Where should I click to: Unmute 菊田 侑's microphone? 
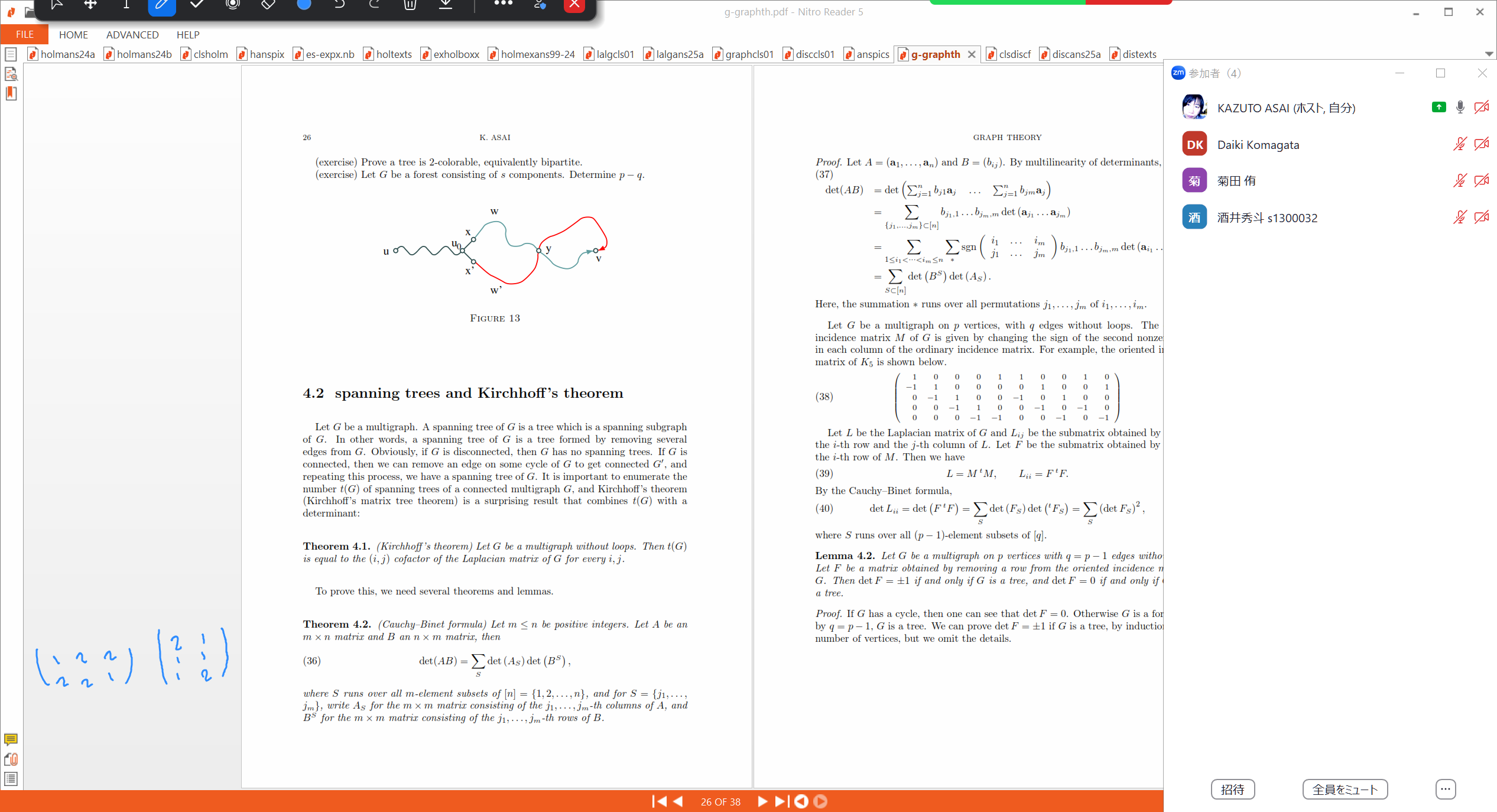[1460, 180]
